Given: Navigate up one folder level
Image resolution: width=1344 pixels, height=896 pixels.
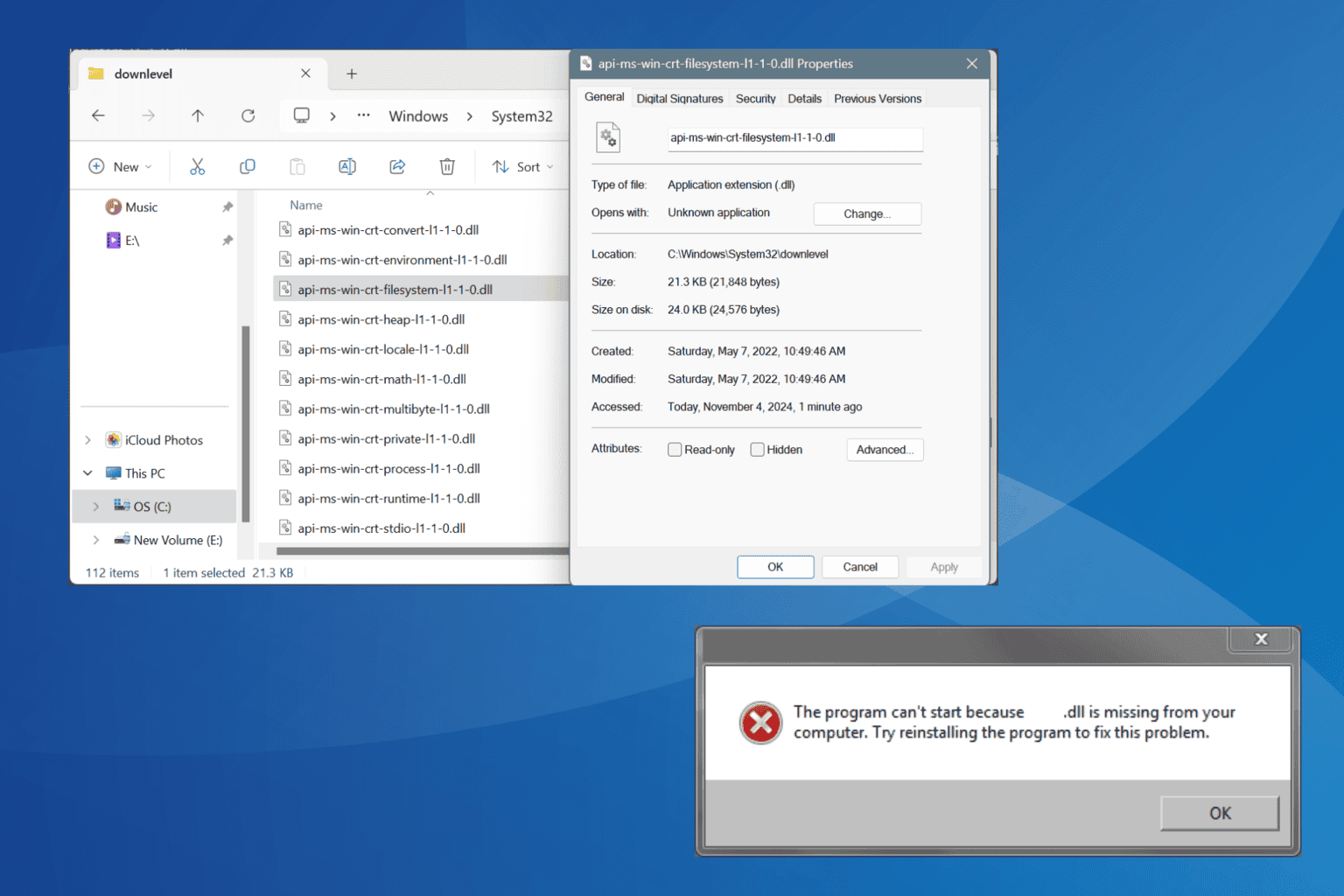Looking at the screenshot, I should coord(198,115).
